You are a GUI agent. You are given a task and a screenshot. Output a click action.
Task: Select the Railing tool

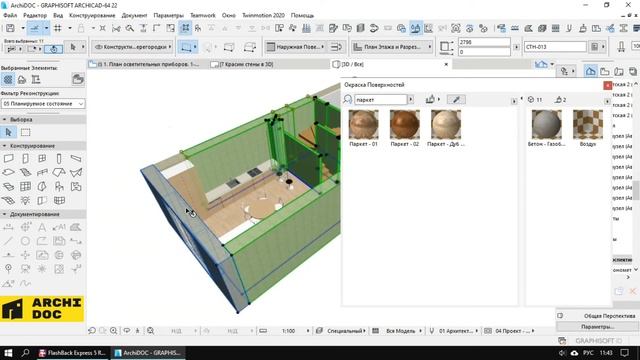click(x=42, y=173)
